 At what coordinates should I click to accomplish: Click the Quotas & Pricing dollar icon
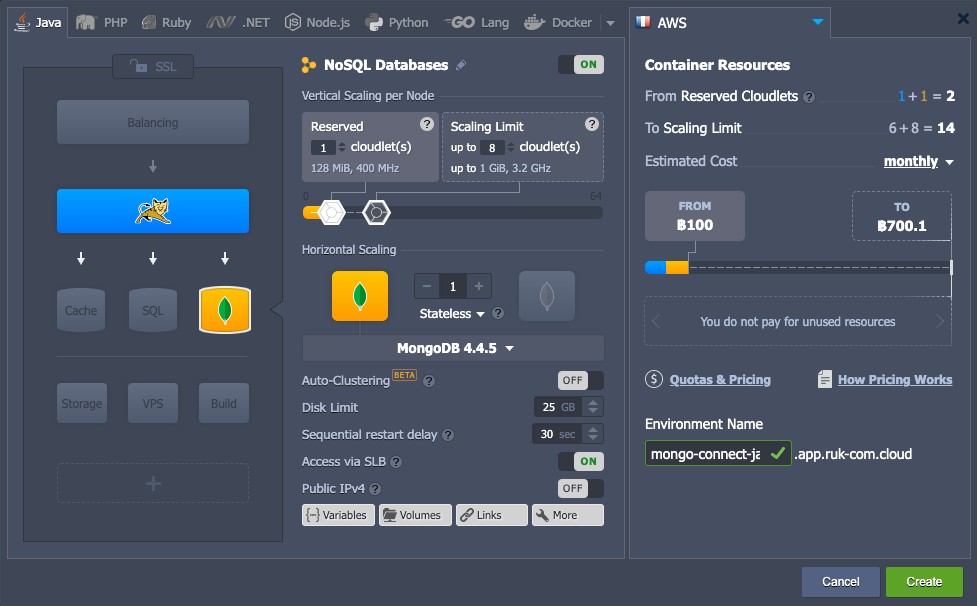[654, 379]
